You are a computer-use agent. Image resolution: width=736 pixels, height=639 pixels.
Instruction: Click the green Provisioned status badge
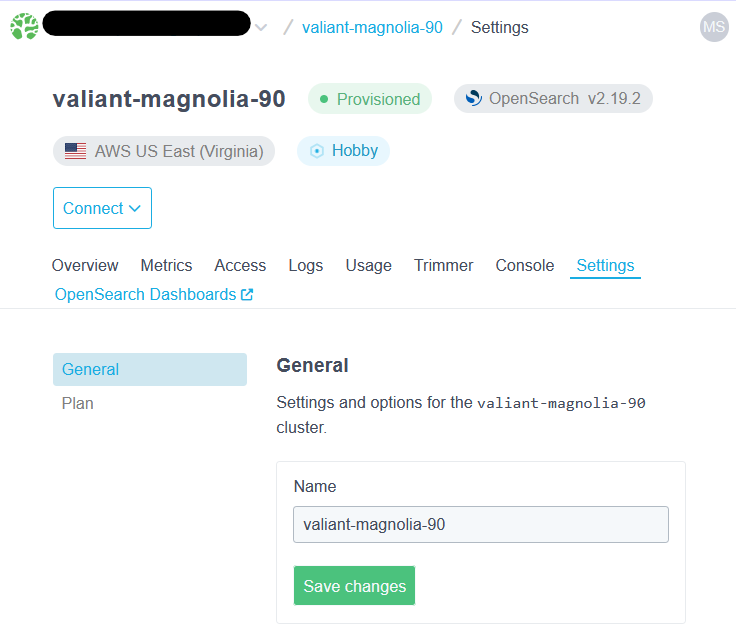point(369,99)
